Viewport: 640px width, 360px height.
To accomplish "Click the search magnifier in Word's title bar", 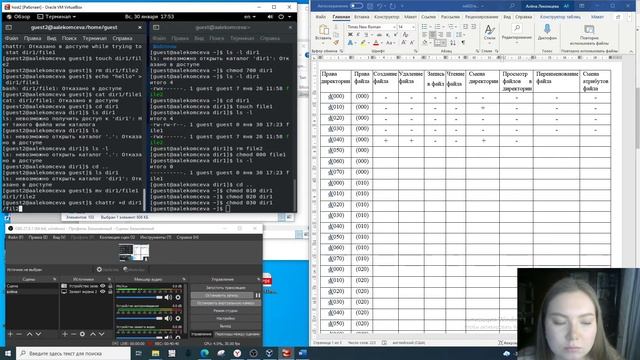I will [x=512, y=6].
